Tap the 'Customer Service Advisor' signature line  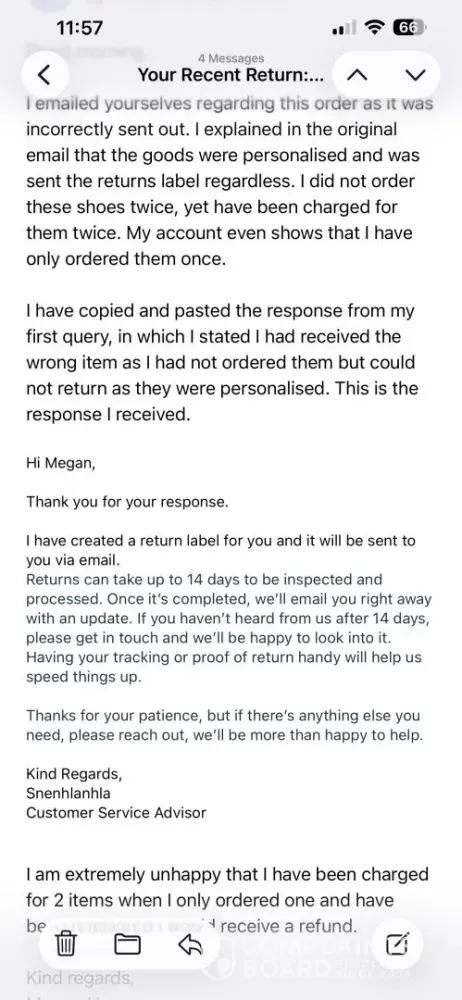[116, 812]
